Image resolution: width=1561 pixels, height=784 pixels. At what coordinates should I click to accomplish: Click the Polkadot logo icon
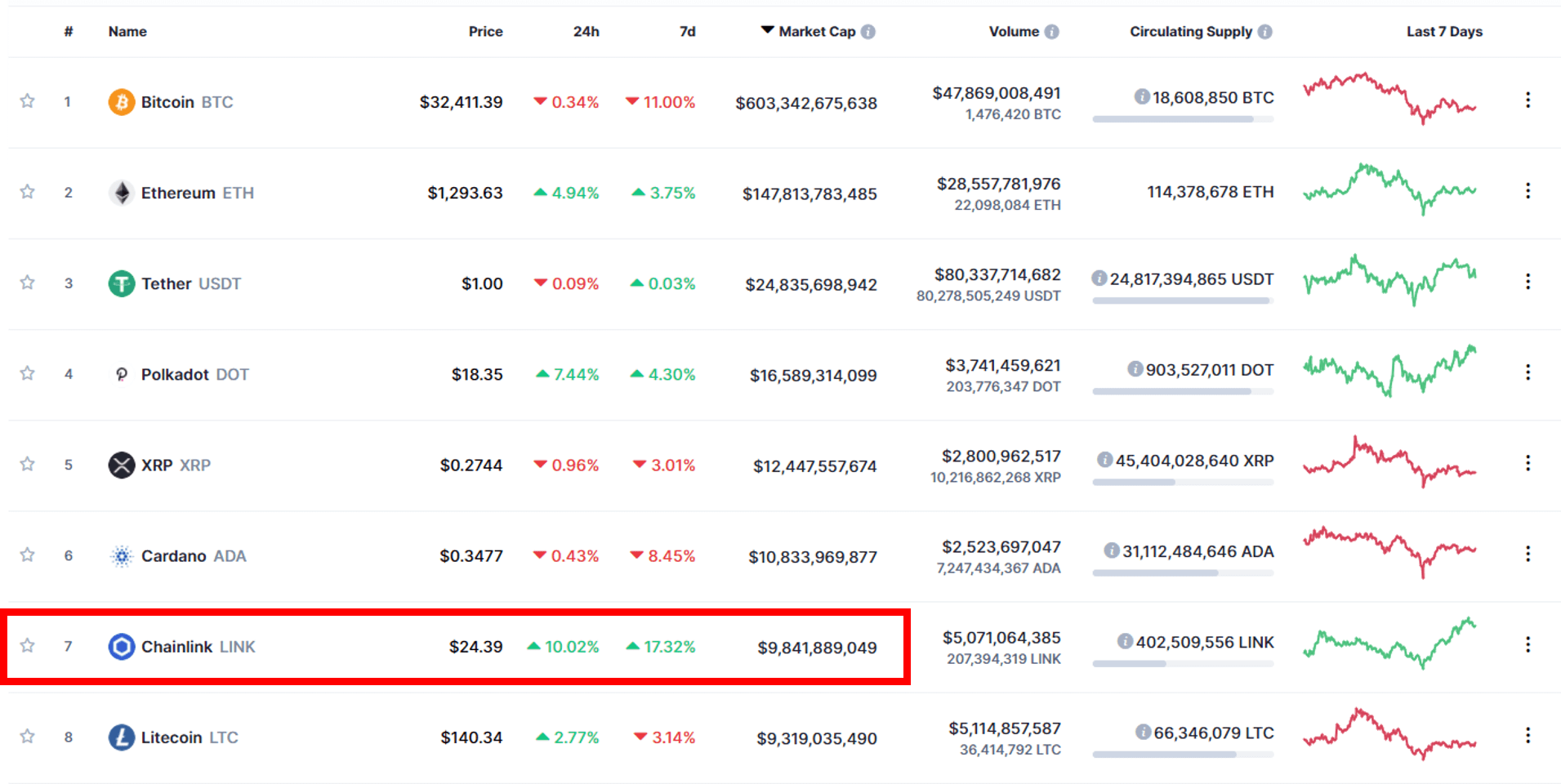(x=122, y=374)
